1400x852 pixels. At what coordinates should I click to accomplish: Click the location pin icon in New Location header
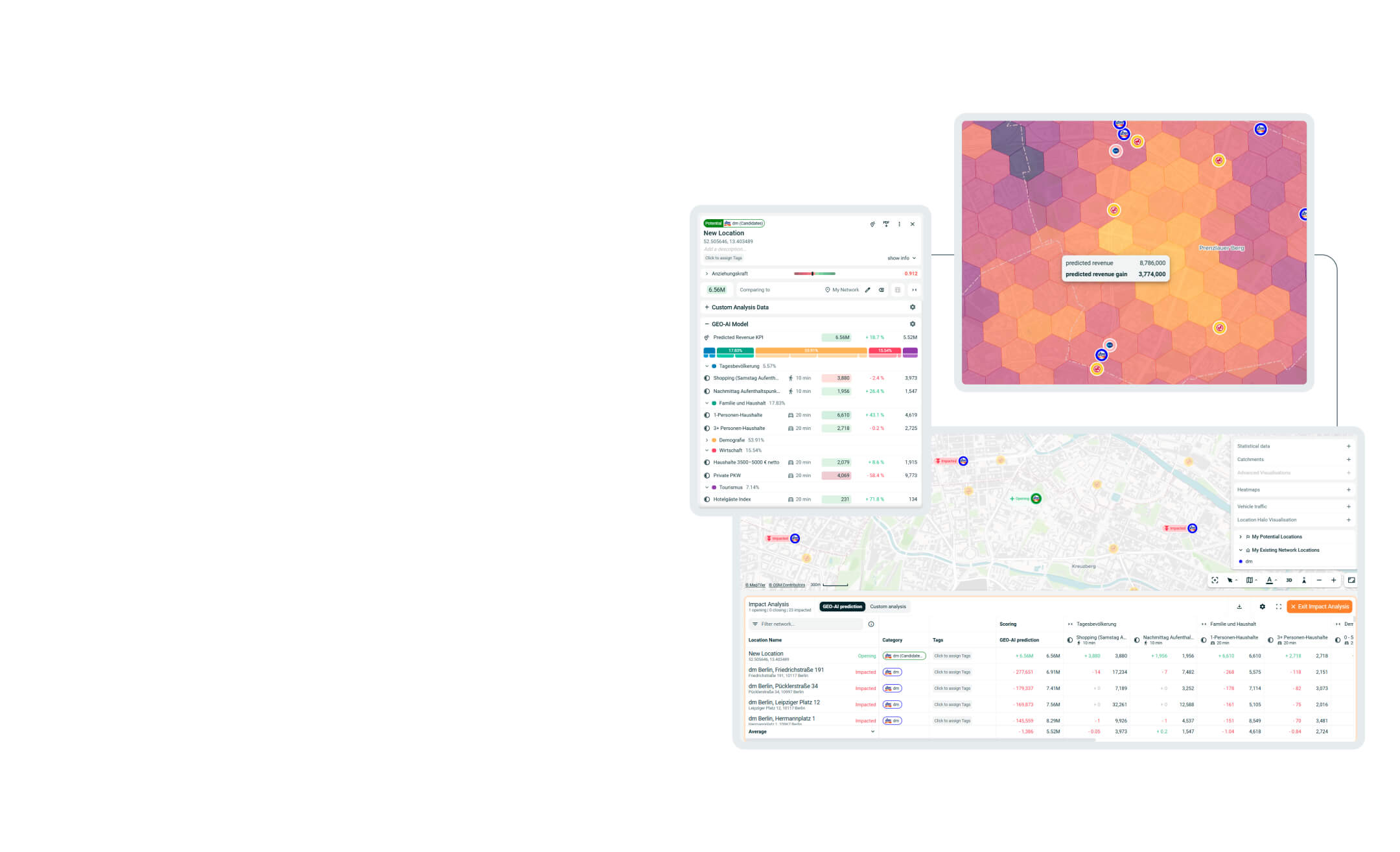[872, 224]
